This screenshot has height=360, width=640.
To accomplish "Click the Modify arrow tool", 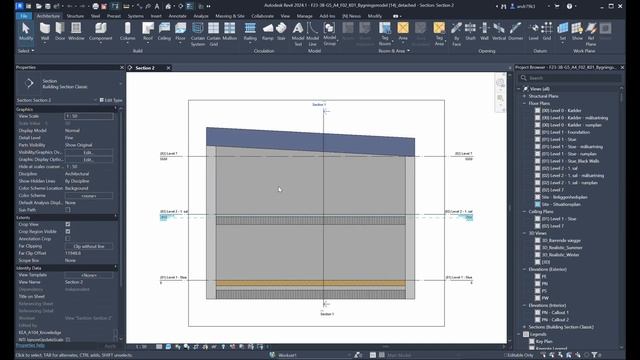I will (x=26, y=31).
